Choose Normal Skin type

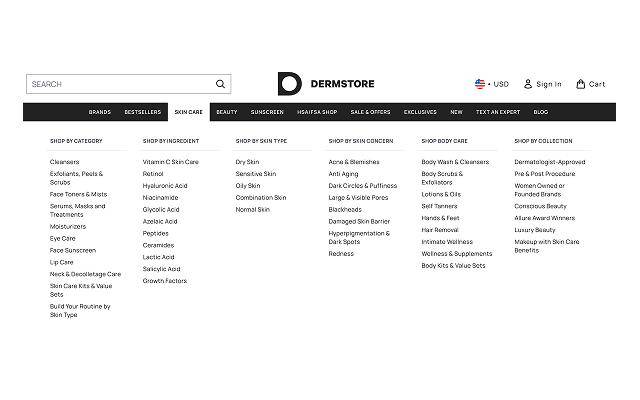pos(253,209)
